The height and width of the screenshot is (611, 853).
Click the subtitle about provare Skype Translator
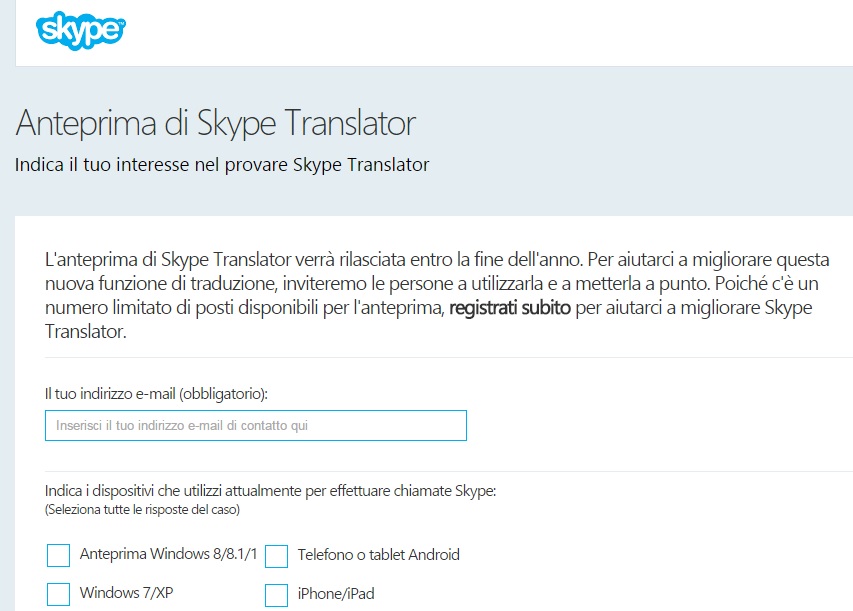[x=220, y=163]
